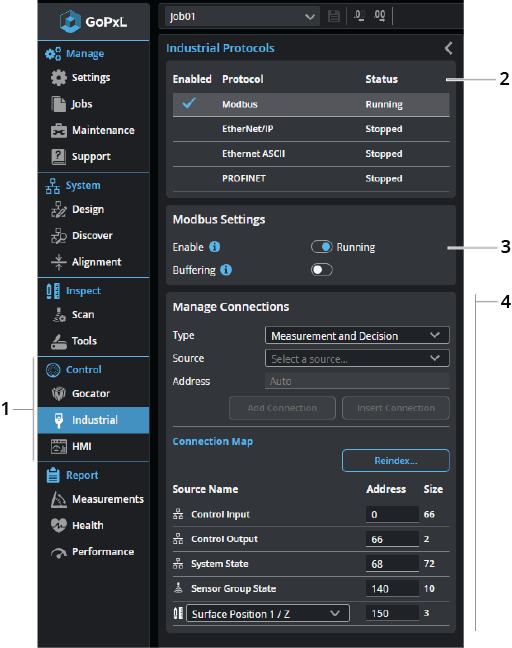Uncheck the Modbus enabled checkmark

pyautogui.click(x=189, y=103)
